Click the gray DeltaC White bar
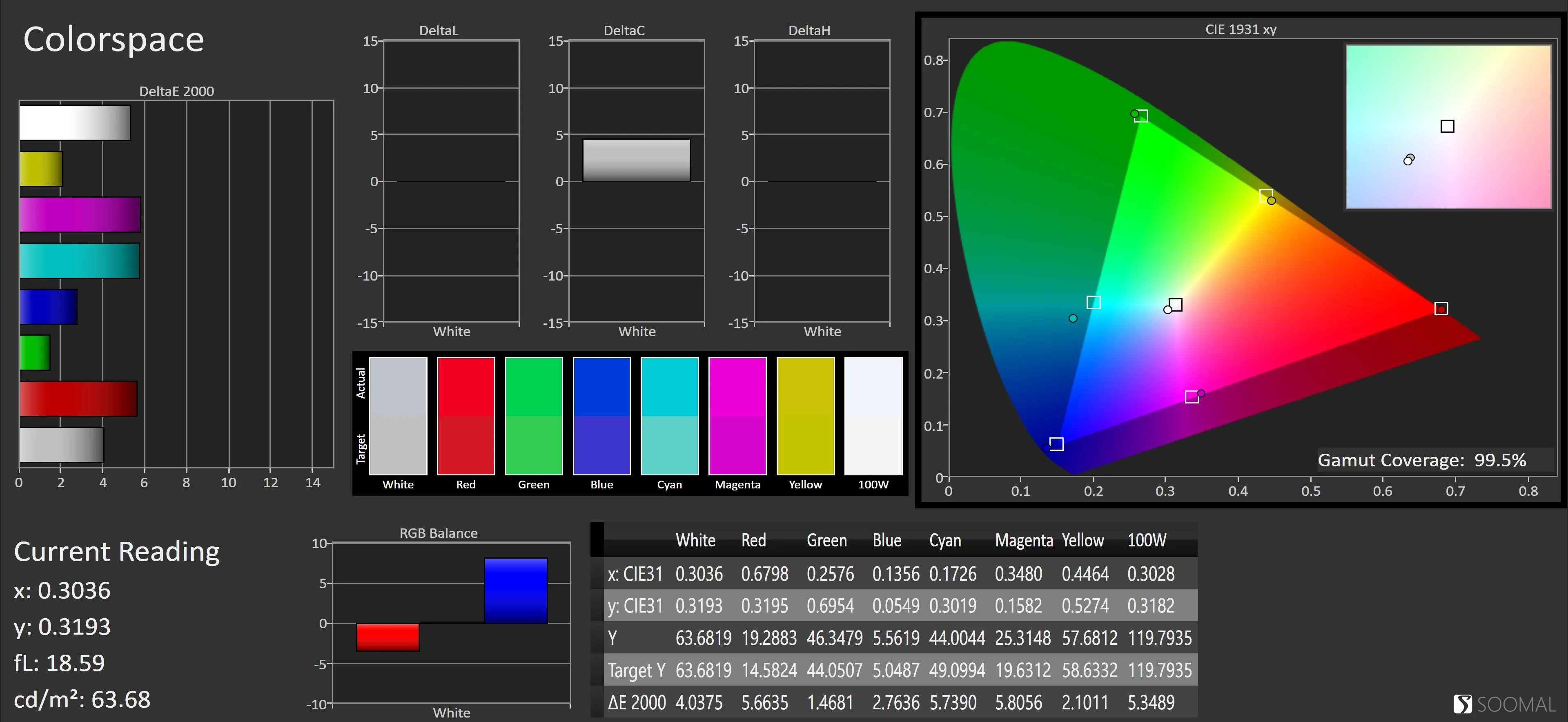This screenshot has width=1568, height=722. [636, 160]
